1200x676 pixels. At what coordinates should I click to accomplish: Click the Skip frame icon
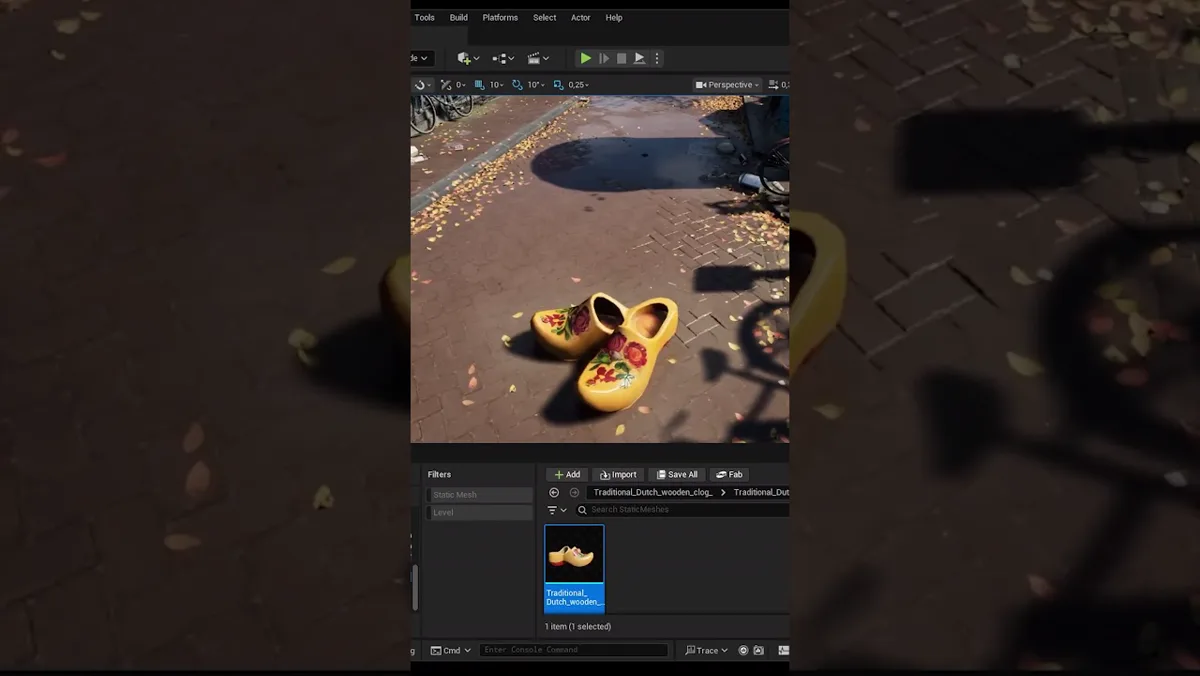[x=604, y=59]
